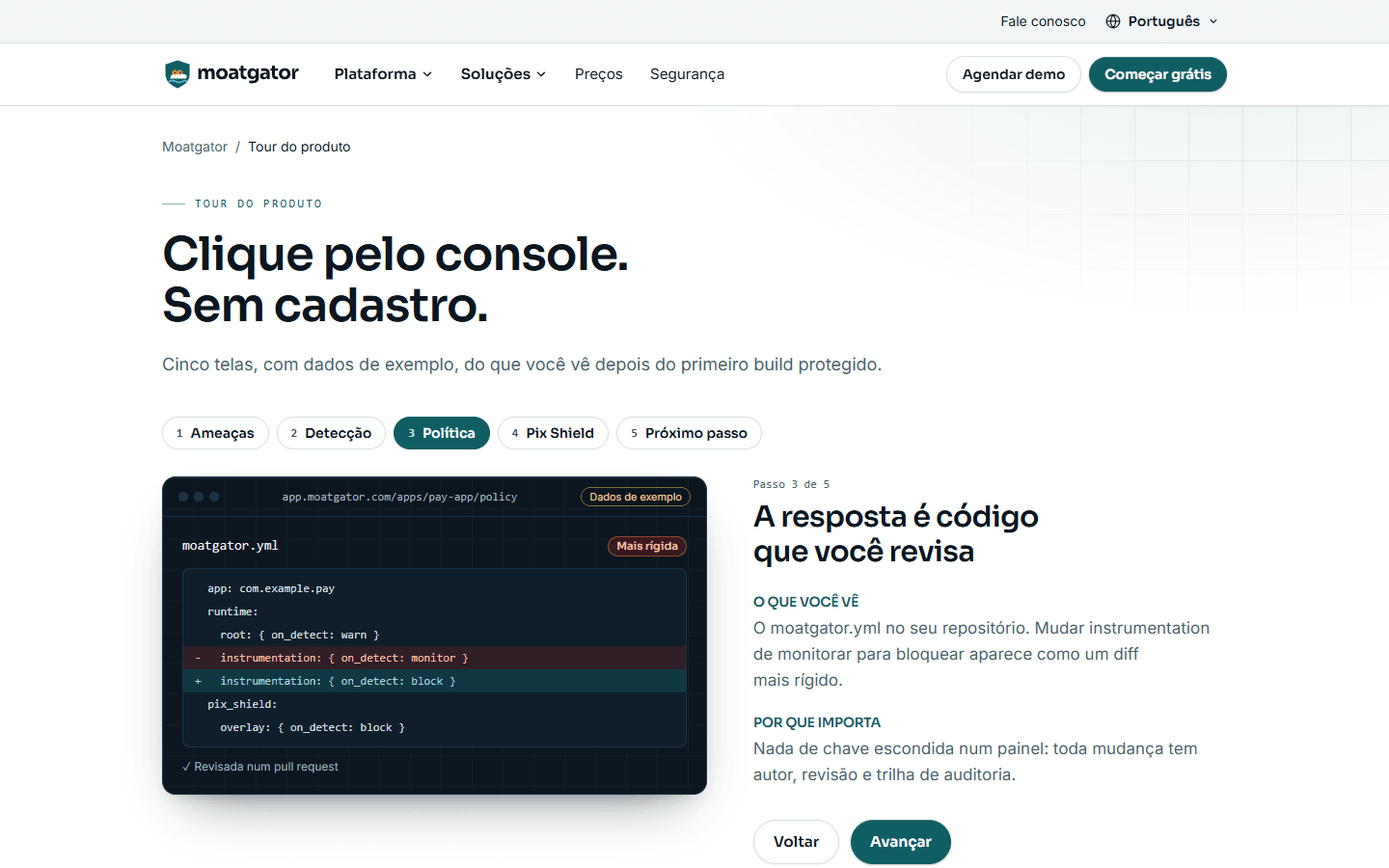The width and height of the screenshot is (1389, 868).
Task: Click the moatgator shield logo icon
Action: pyautogui.click(x=177, y=74)
